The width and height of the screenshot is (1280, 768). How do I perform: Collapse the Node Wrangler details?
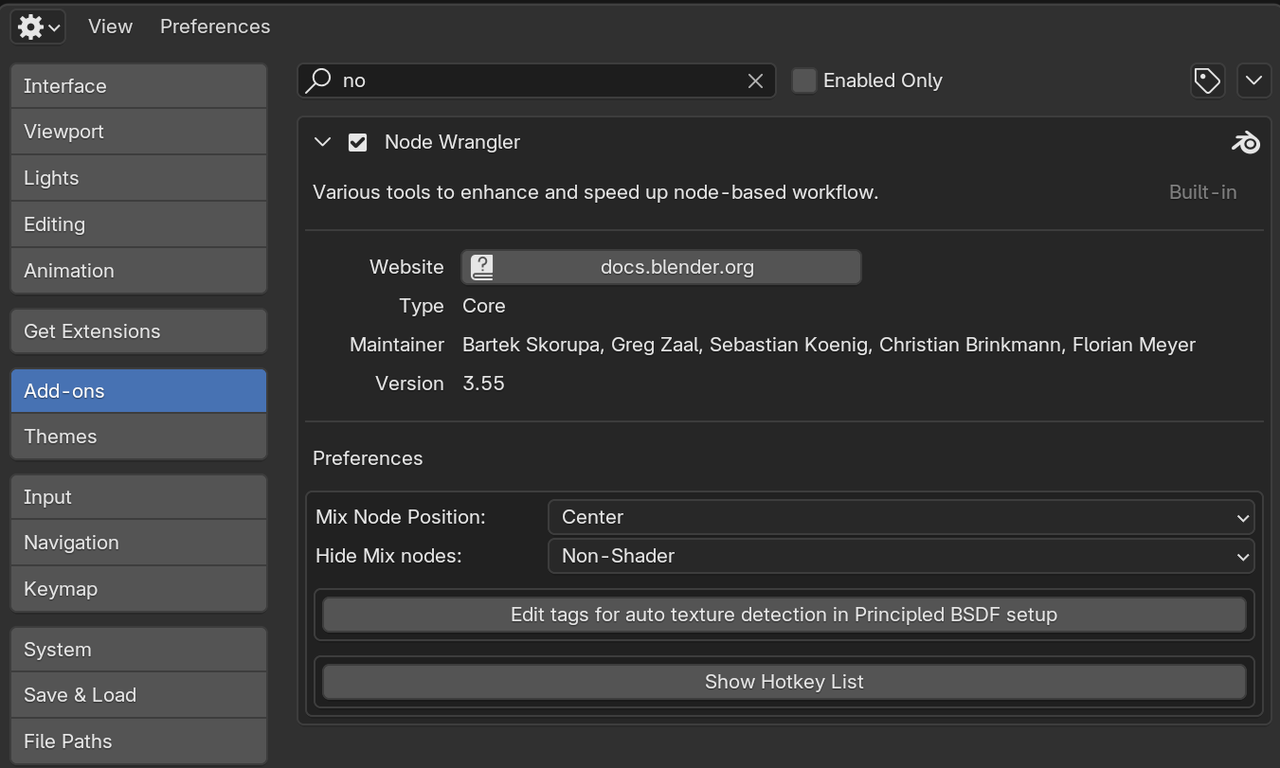point(322,143)
